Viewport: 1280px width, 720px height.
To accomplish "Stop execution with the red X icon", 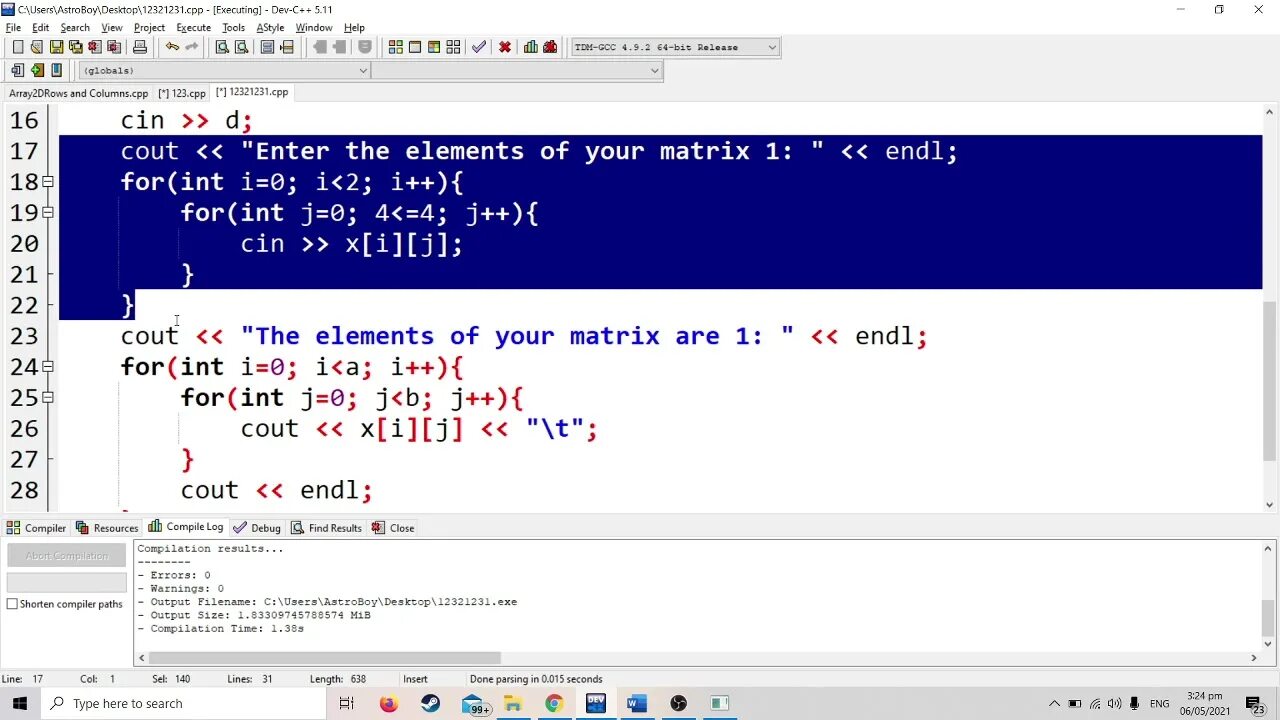I will [x=505, y=47].
